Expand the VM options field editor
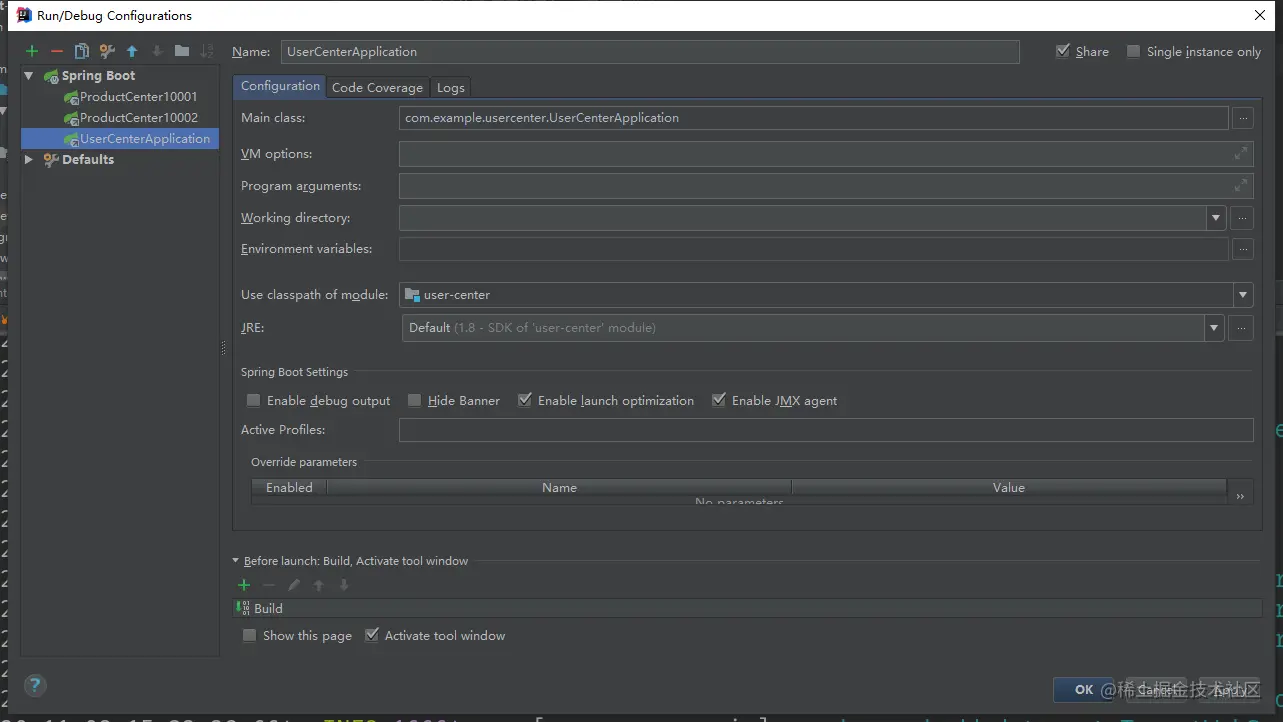This screenshot has height=722, width=1283. click(1240, 154)
